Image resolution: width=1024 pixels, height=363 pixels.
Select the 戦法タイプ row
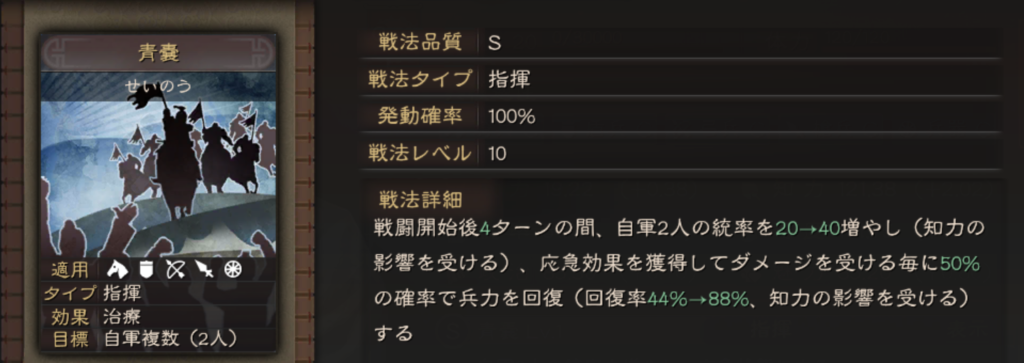click(x=680, y=80)
